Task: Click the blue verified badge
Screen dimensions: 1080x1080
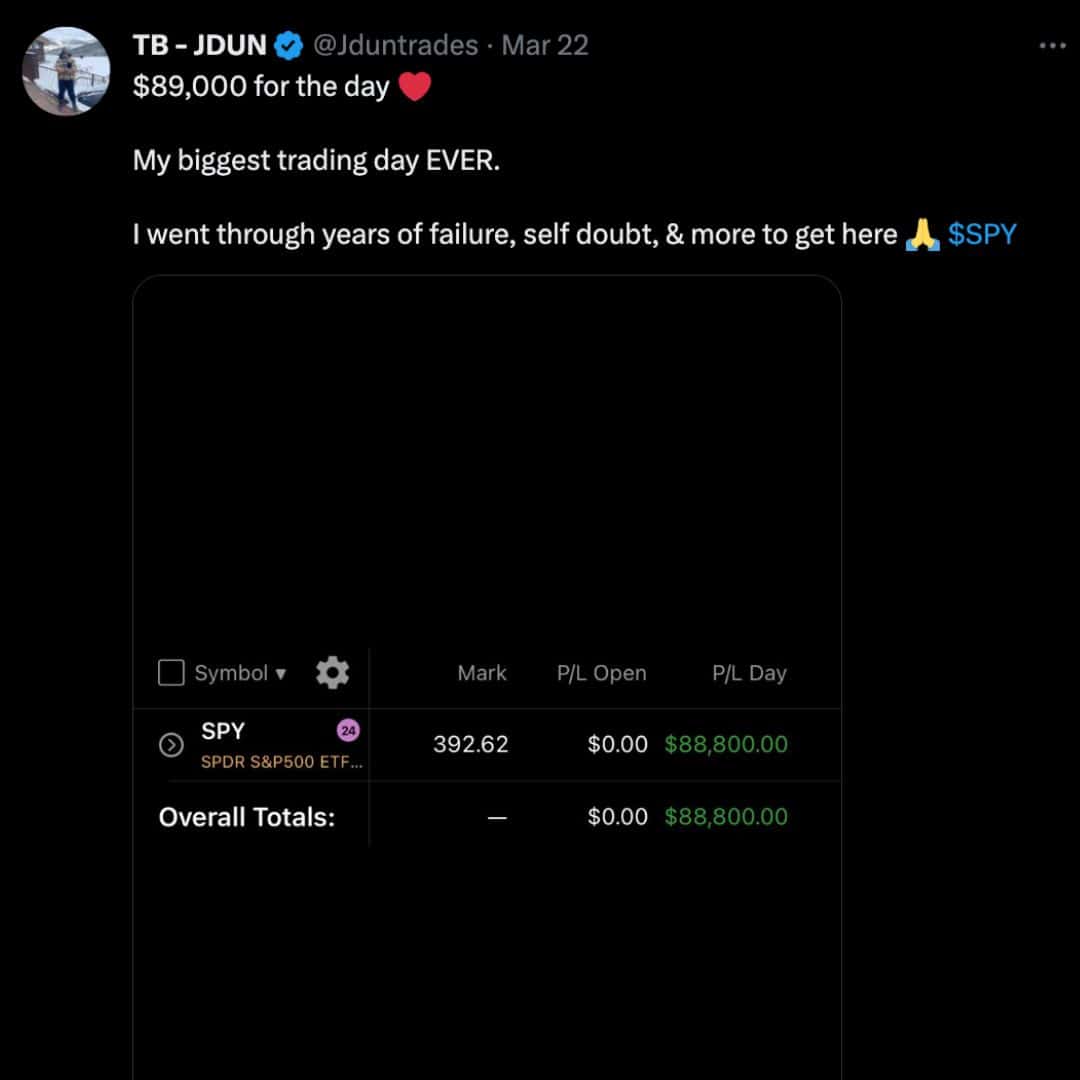Action: 289,45
